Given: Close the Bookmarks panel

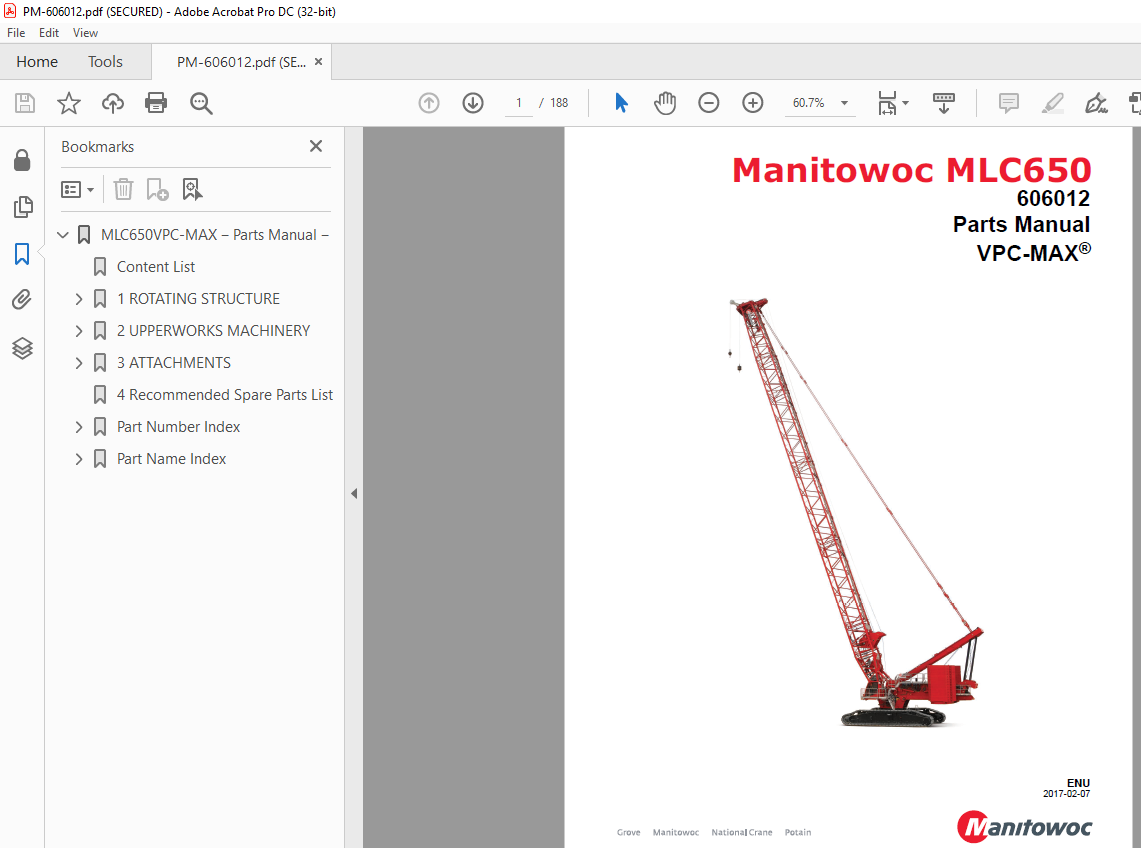Looking at the screenshot, I should coord(316,146).
